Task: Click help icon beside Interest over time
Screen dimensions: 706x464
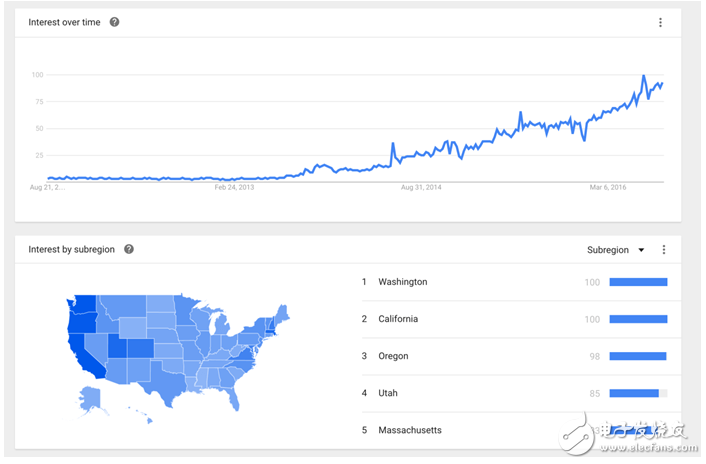Action: pos(114,22)
